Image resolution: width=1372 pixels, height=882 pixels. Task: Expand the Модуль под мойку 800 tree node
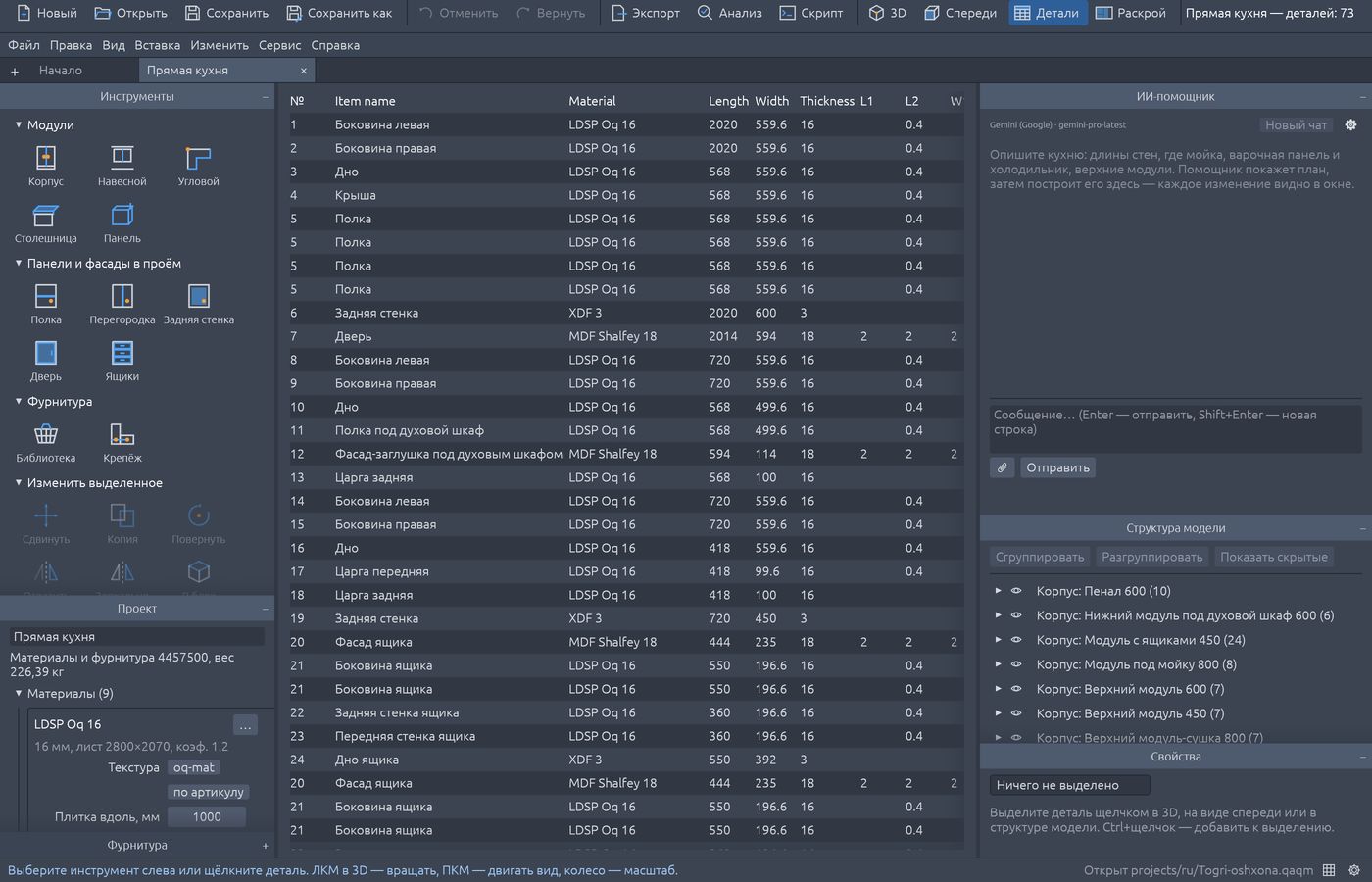998,664
